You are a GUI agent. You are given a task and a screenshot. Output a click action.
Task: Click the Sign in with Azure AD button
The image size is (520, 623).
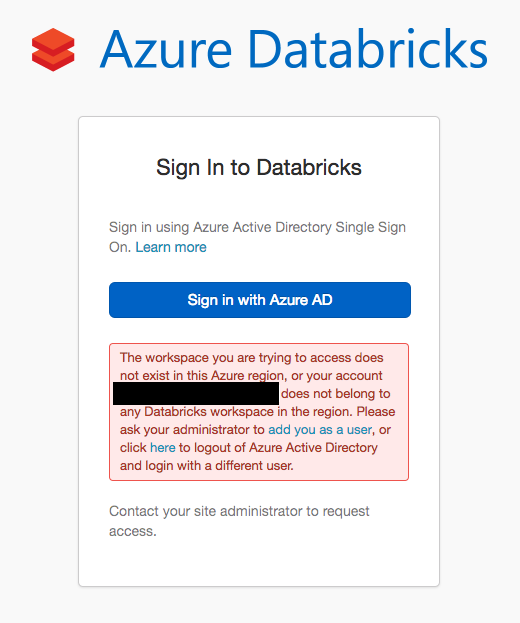260,300
